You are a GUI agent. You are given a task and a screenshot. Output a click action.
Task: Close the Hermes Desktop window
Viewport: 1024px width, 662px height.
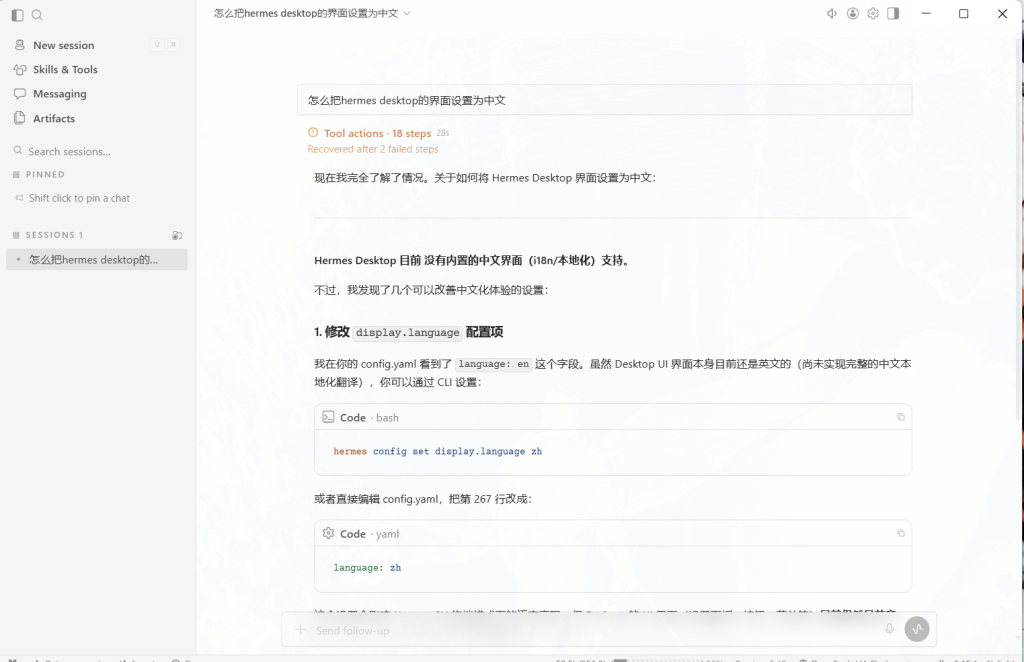(x=1002, y=13)
